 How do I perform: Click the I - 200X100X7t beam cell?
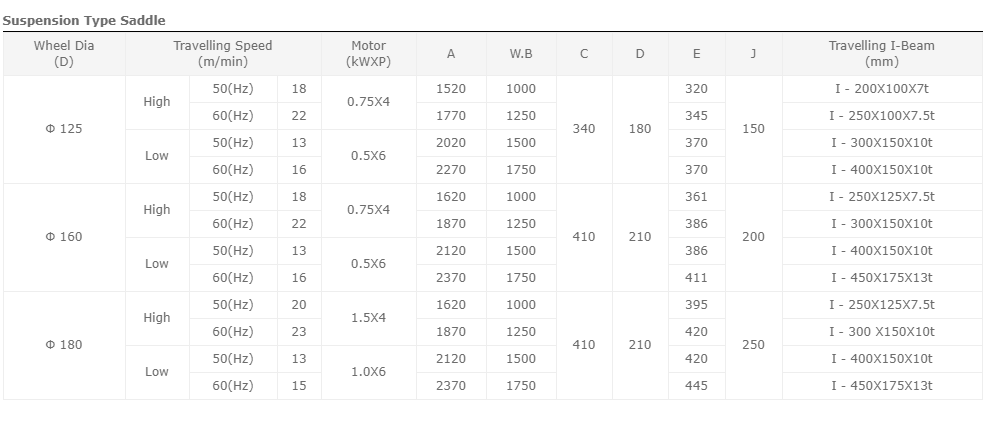coord(882,89)
